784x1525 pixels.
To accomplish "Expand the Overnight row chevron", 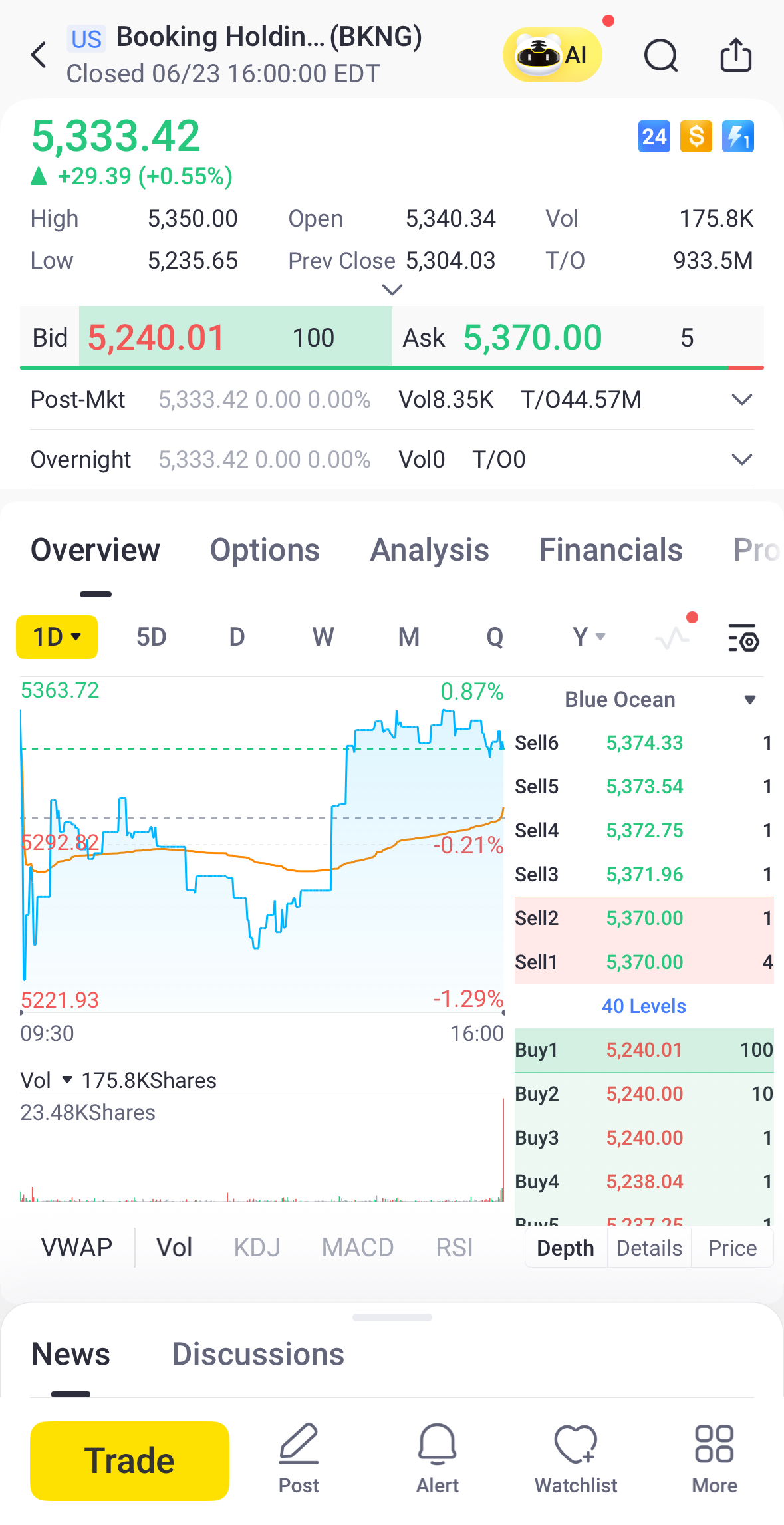I will click(x=741, y=460).
